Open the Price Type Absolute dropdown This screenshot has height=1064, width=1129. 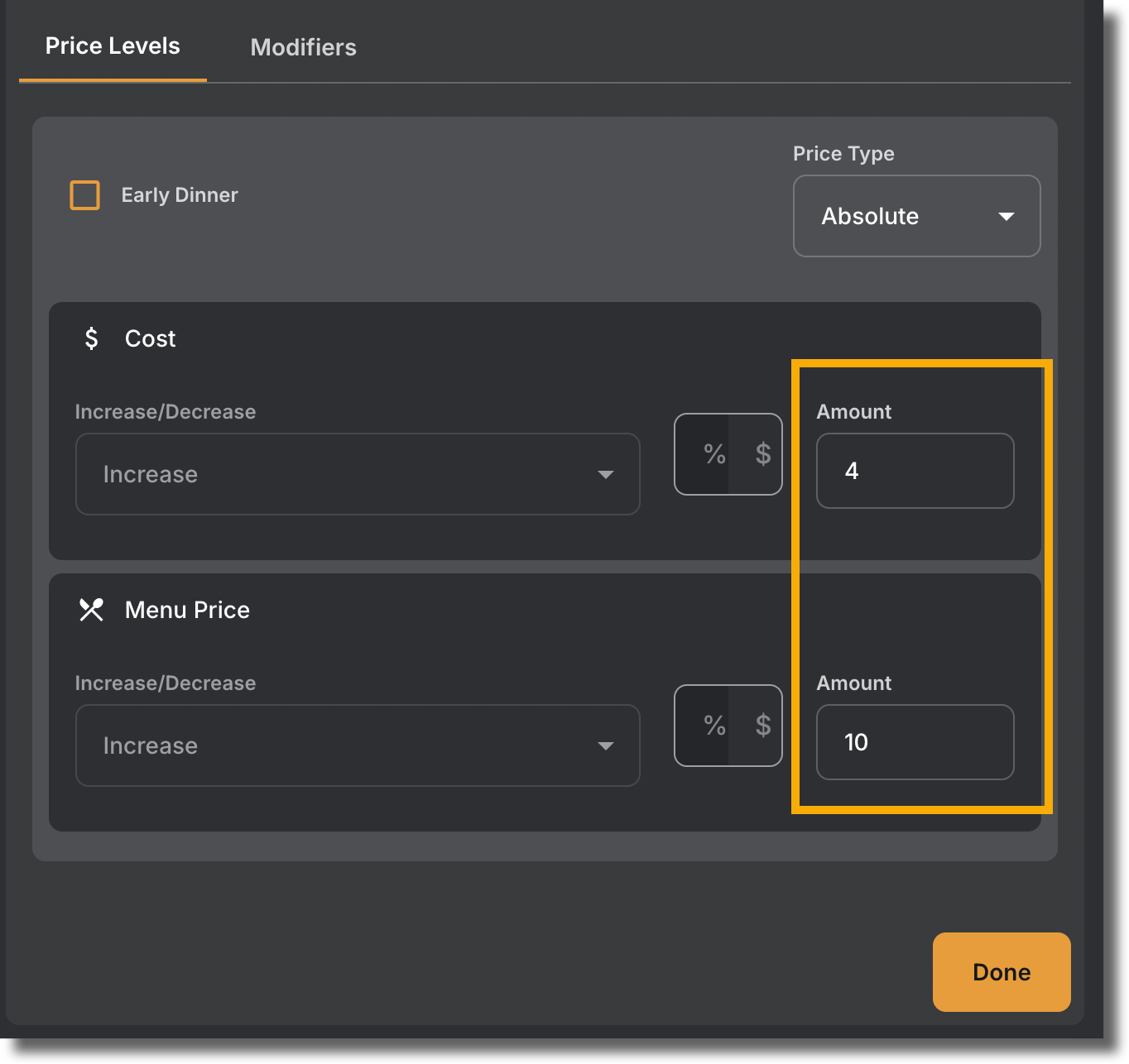[916, 216]
